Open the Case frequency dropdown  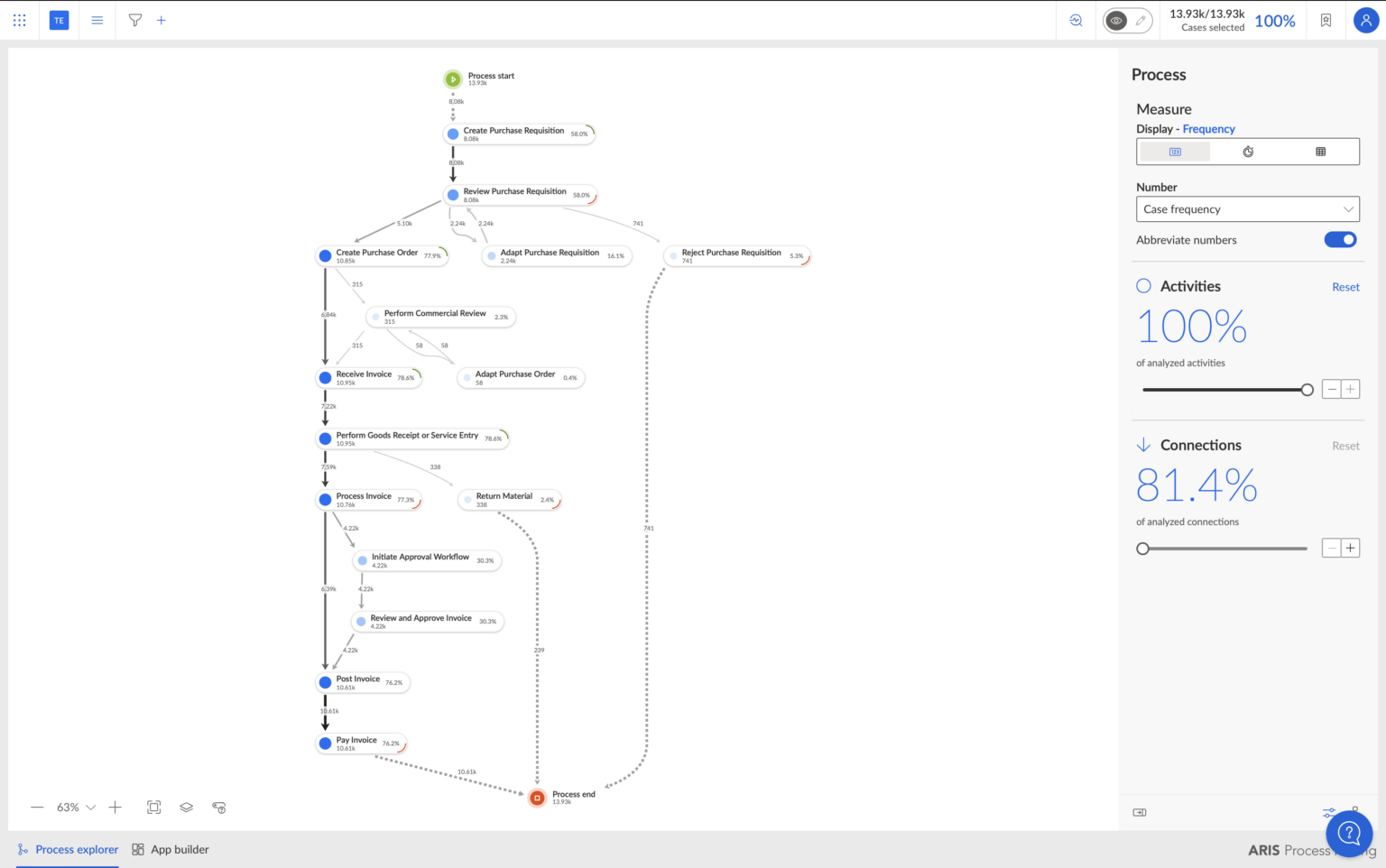1247,208
